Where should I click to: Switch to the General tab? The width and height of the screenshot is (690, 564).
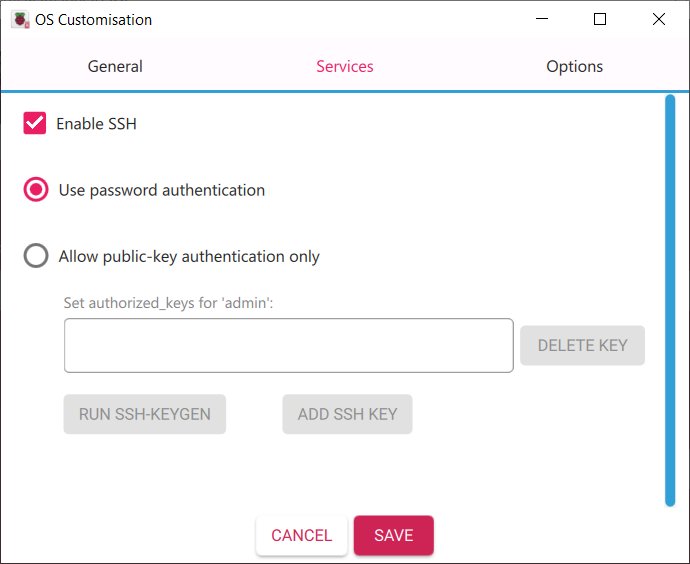(x=115, y=67)
